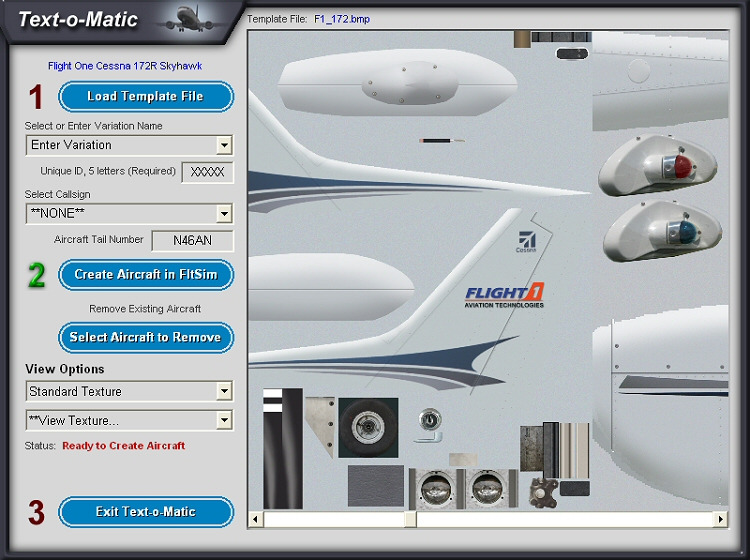Click the Ready to Create Aircraft status
Image resolution: width=750 pixels, height=560 pixels.
(123, 446)
